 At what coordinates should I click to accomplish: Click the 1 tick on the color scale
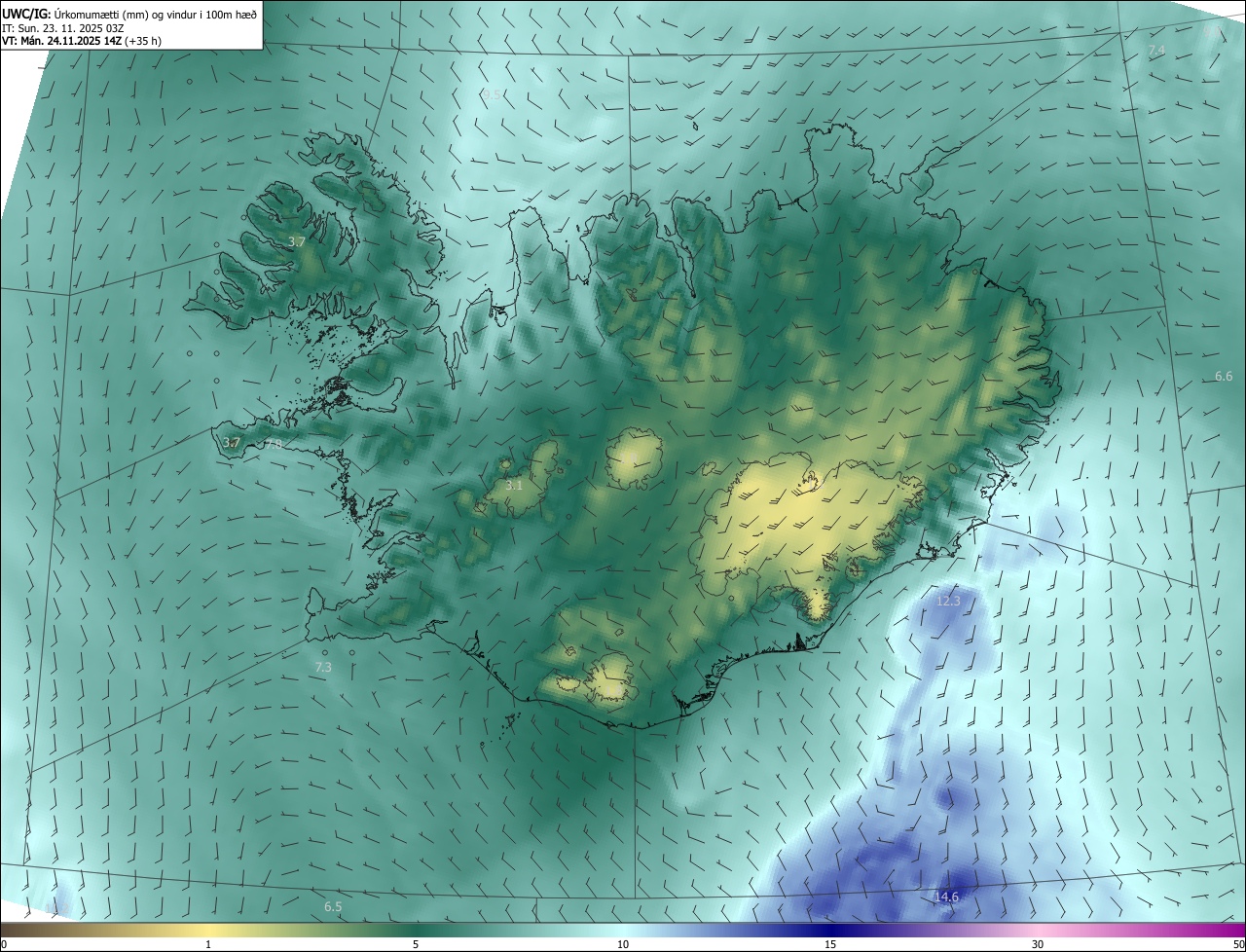[208, 944]
